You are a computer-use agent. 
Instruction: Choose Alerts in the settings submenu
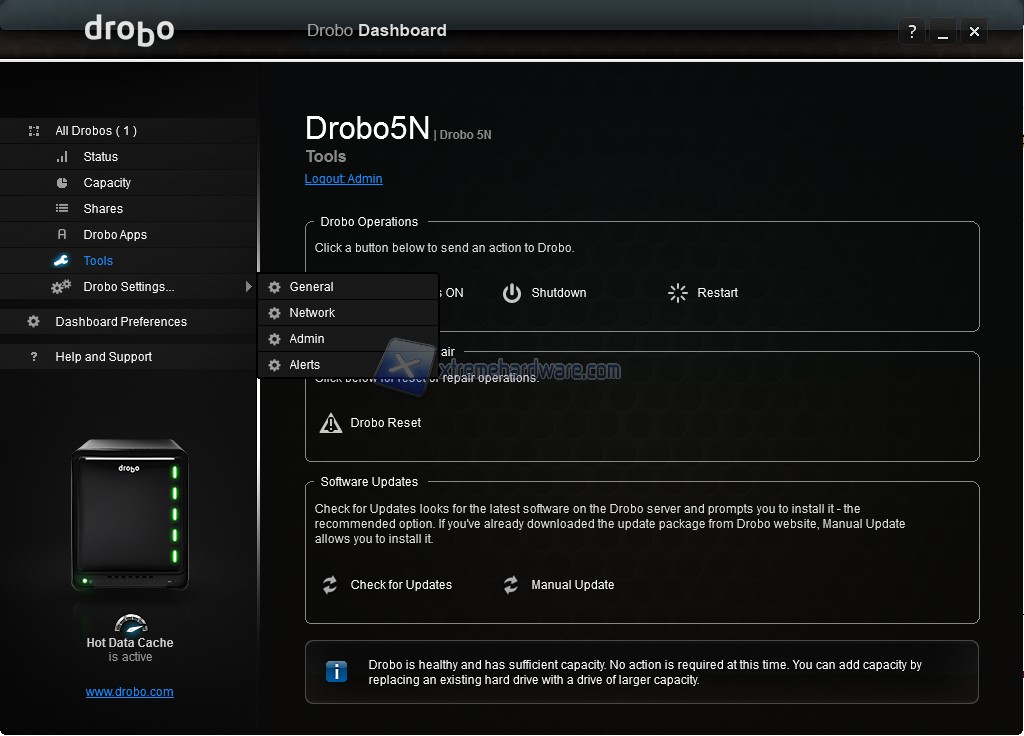305,365
